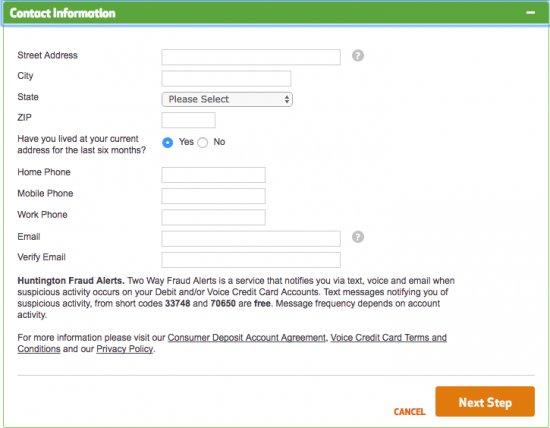Open the Consumer Deposit Account Agreement link

pos(247,337)
